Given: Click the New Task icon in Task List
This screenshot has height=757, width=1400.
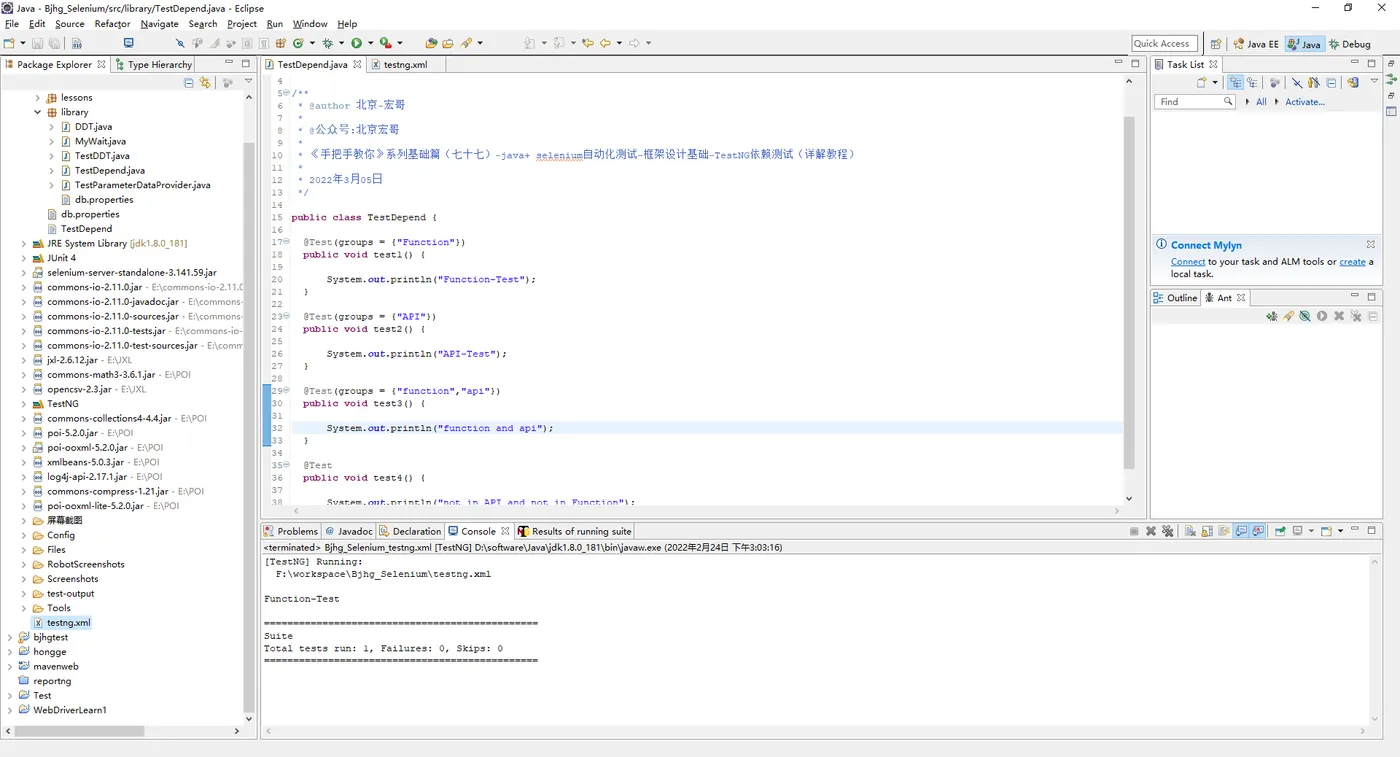Looking at the screenshot, I should (1201, 83).
